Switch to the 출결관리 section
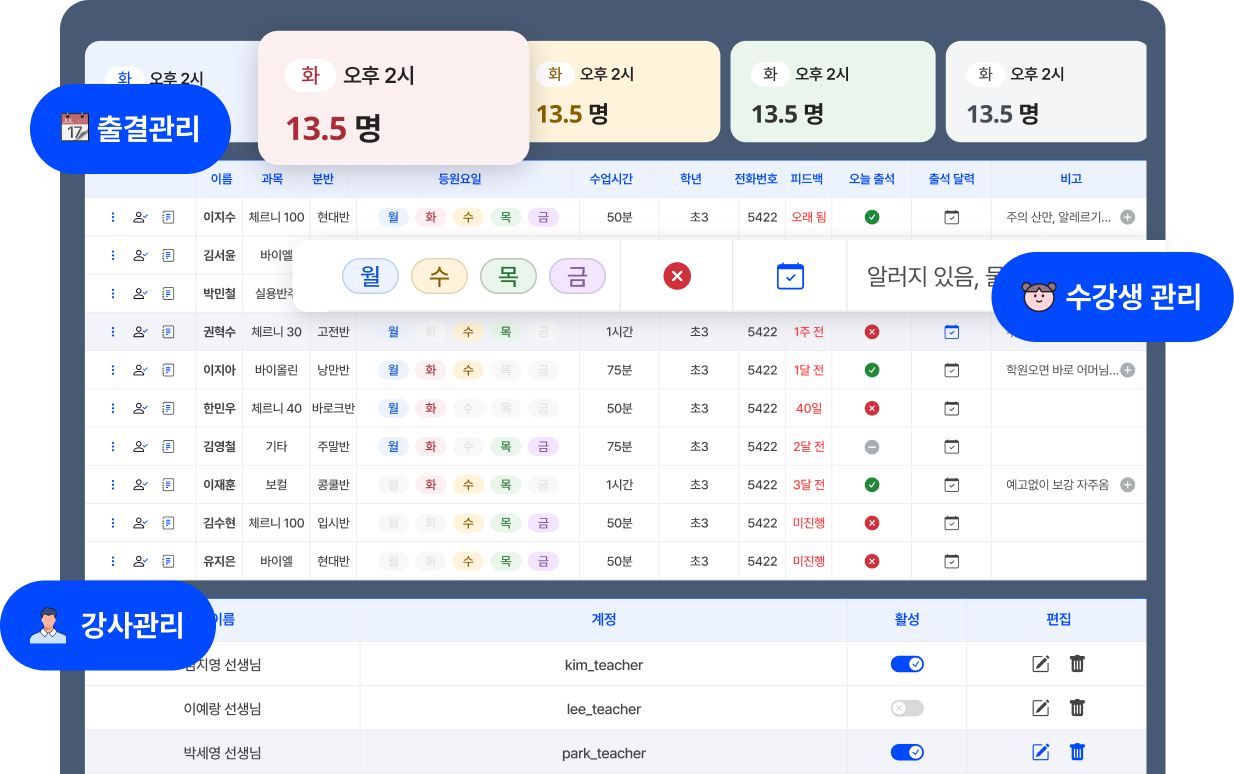This screenshot has height=774, width=1234. 131,128
